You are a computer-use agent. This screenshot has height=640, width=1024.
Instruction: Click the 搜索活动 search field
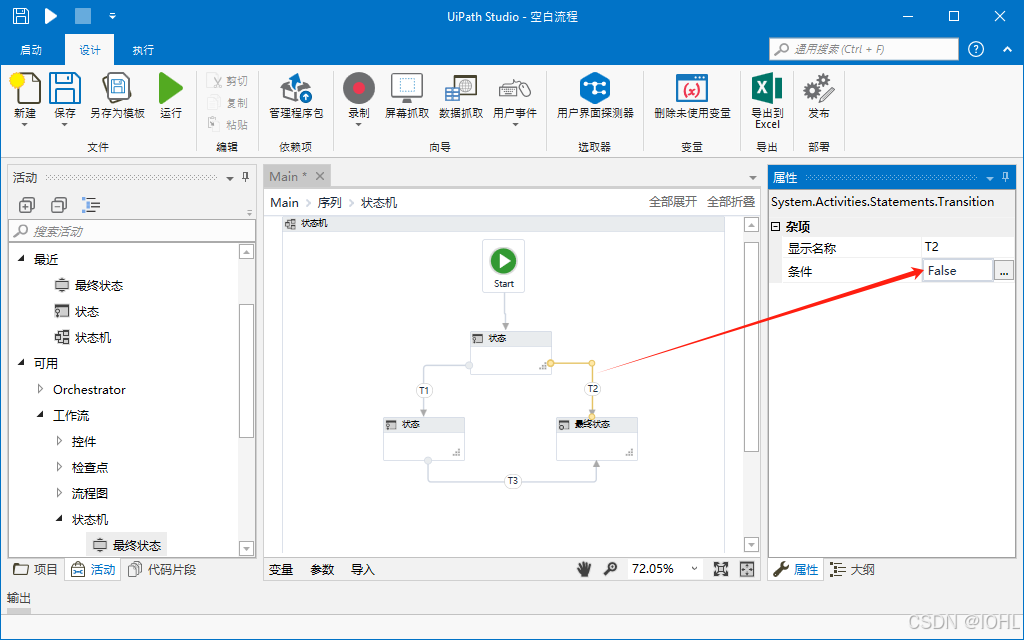point(132,231)
